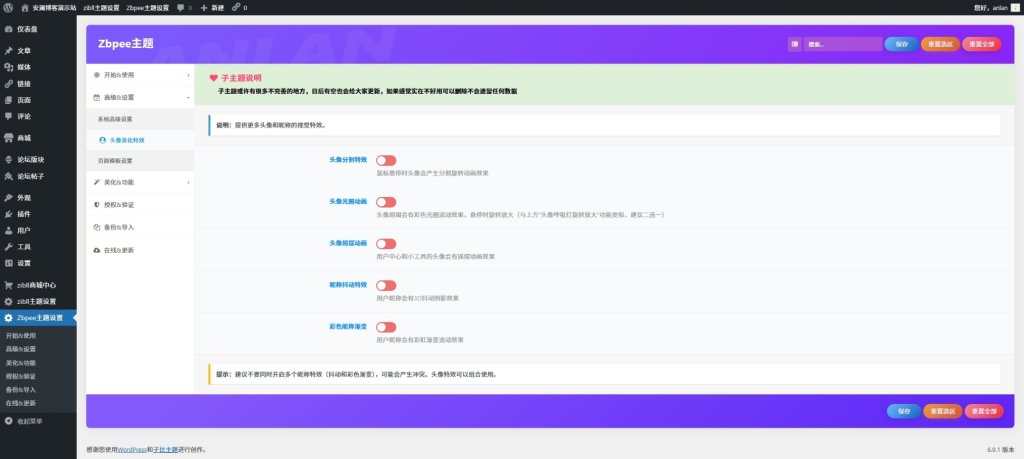Screen dimensions: 1024x459
Task: Turn on the 头像摇摆动画 switch
Action: [x=386, y=244]
